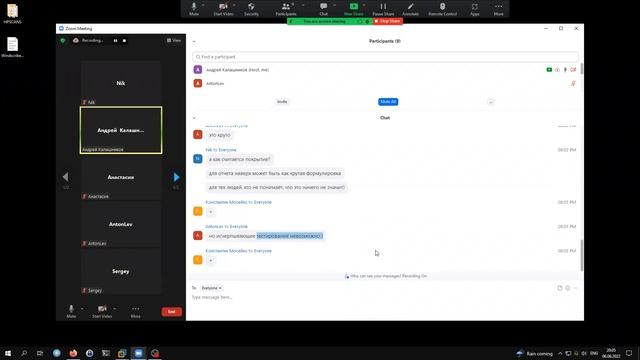Viewport: 640px width, 360px height.
Task: Click the red End button
Action: [x=171, y=312]
